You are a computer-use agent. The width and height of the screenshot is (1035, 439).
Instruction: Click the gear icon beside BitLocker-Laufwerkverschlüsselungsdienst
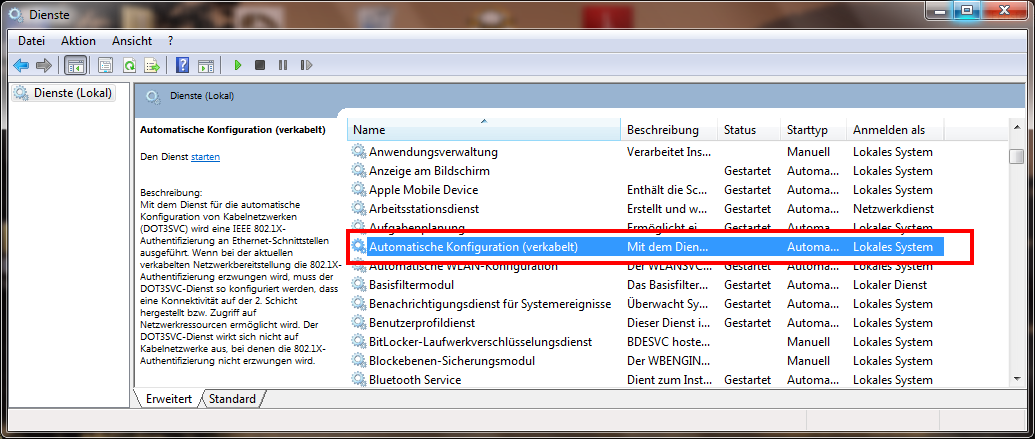tap(358, 342)
